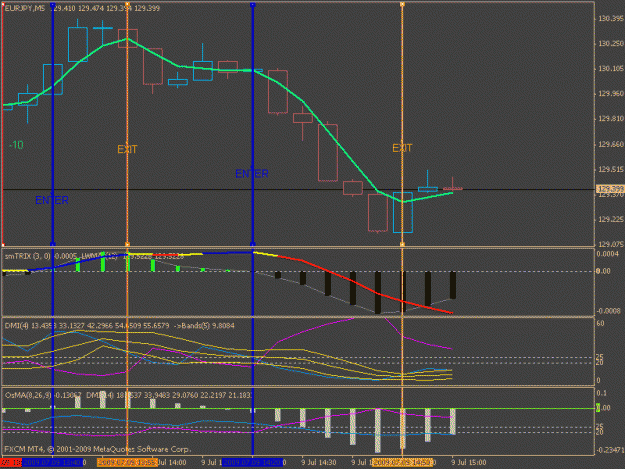Image resolution: width=625 pixels, height=469 pixels.
Task: Click the 129.660 price axis label
Action: point(610,144)
